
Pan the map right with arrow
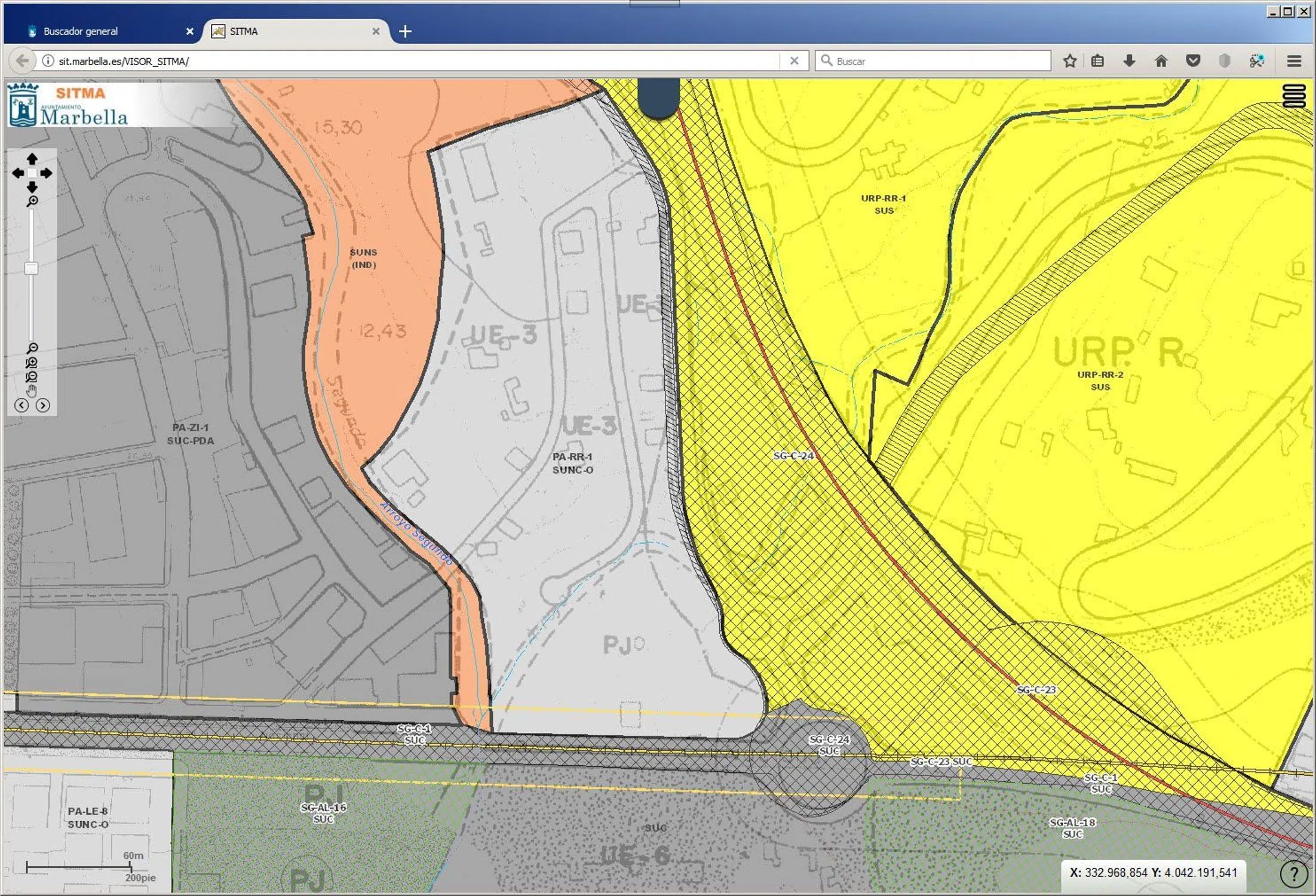point(47,173)
